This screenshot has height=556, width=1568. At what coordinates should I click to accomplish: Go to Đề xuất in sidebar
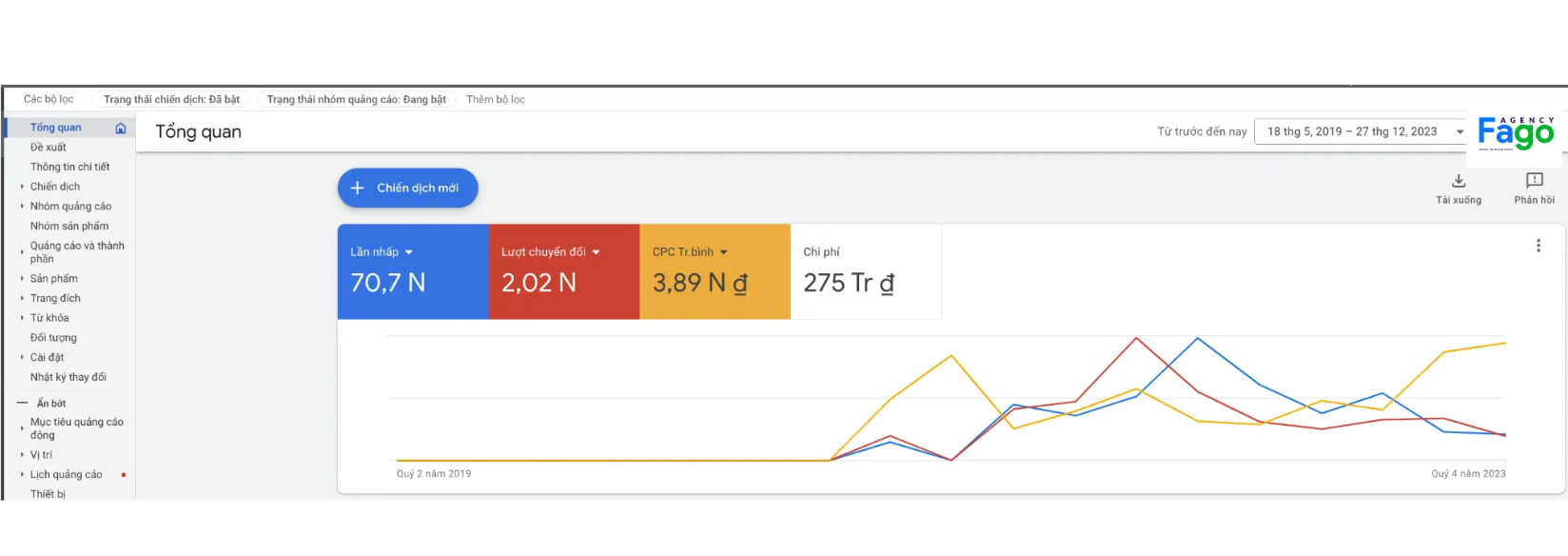49,148
